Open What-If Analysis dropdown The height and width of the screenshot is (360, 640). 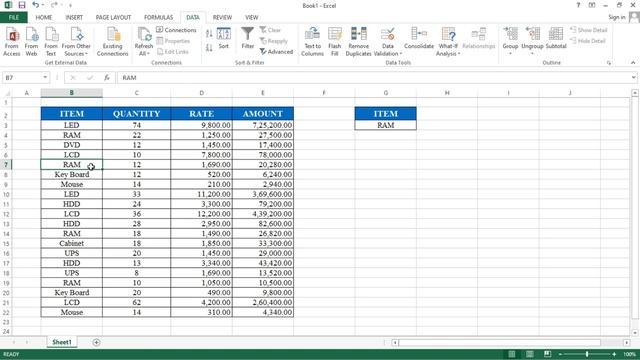point(448,41)
